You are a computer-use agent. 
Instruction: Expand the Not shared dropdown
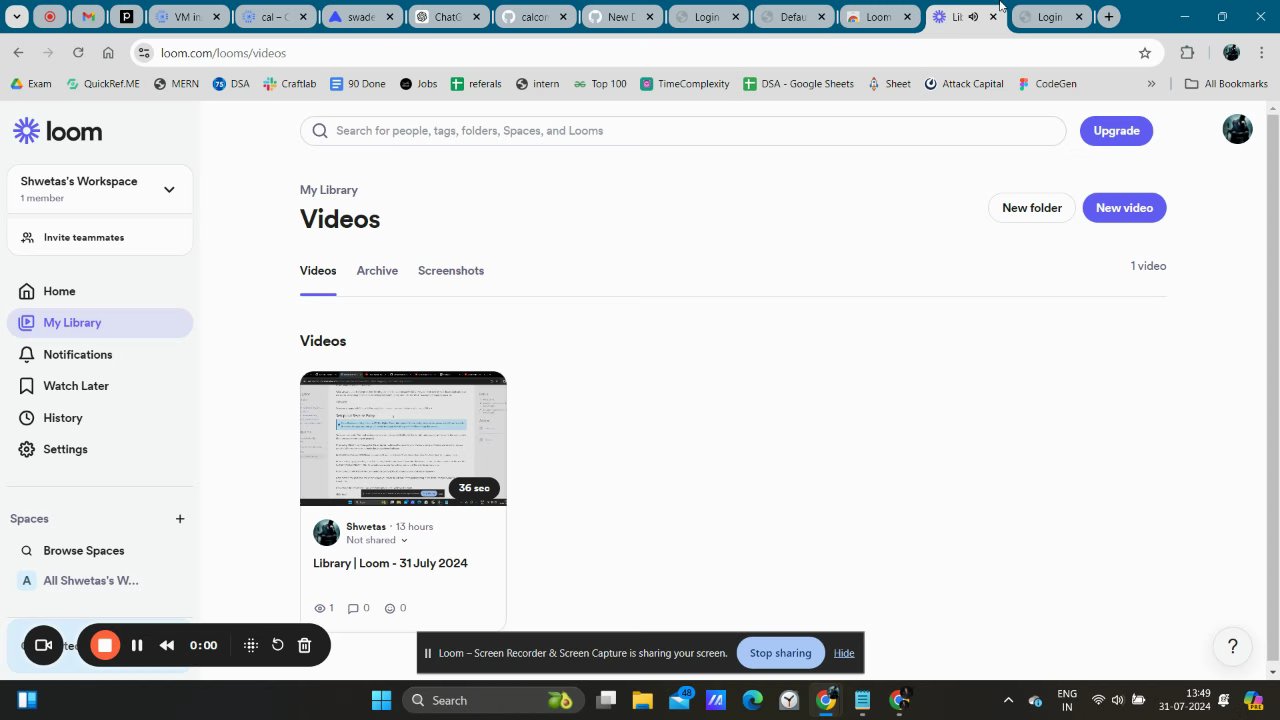click(x=377, y=540)
